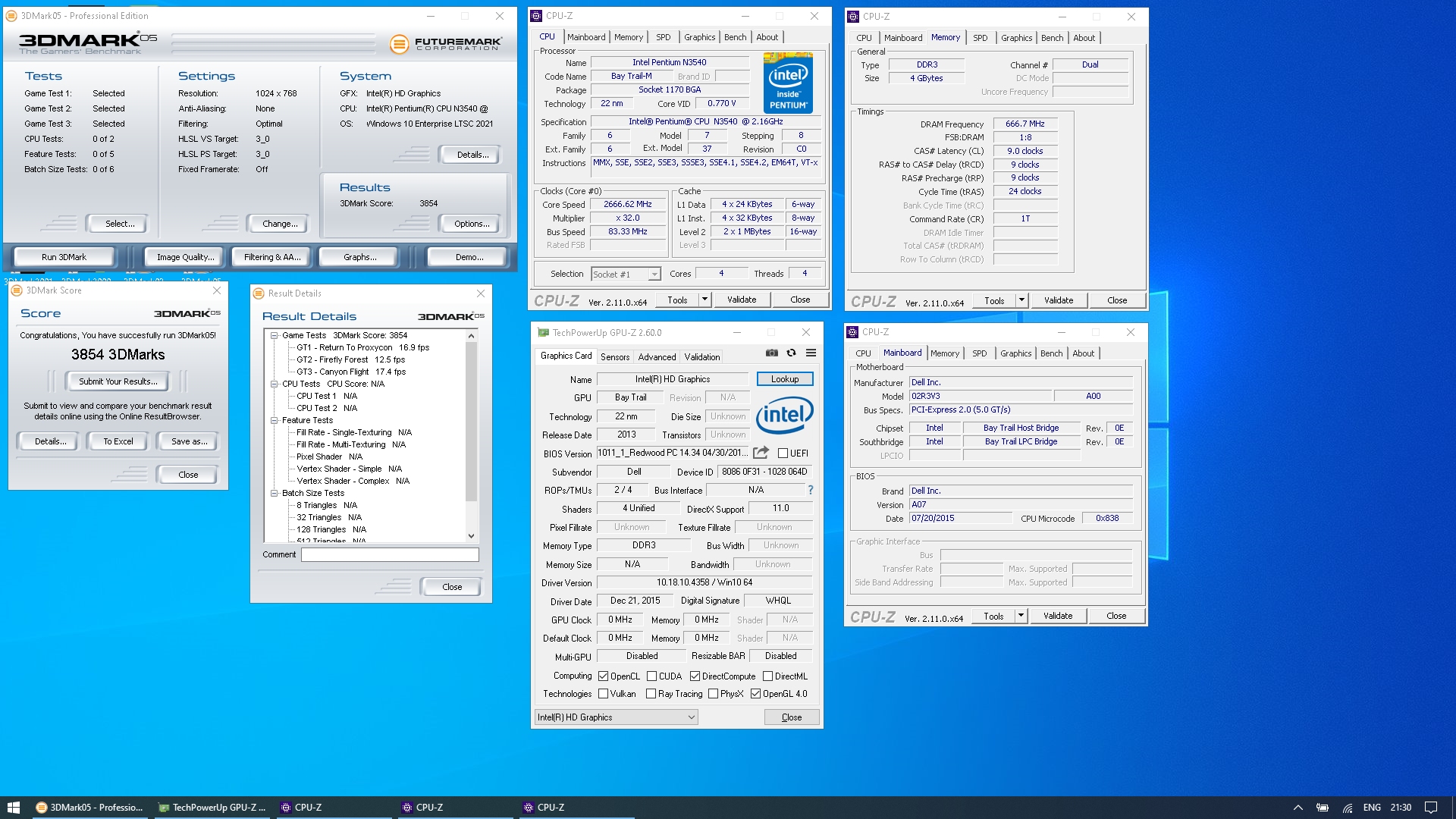1456x819 pixels.
Task: Click the Result Details scrollbar down arrow
Action: (471, 536)
